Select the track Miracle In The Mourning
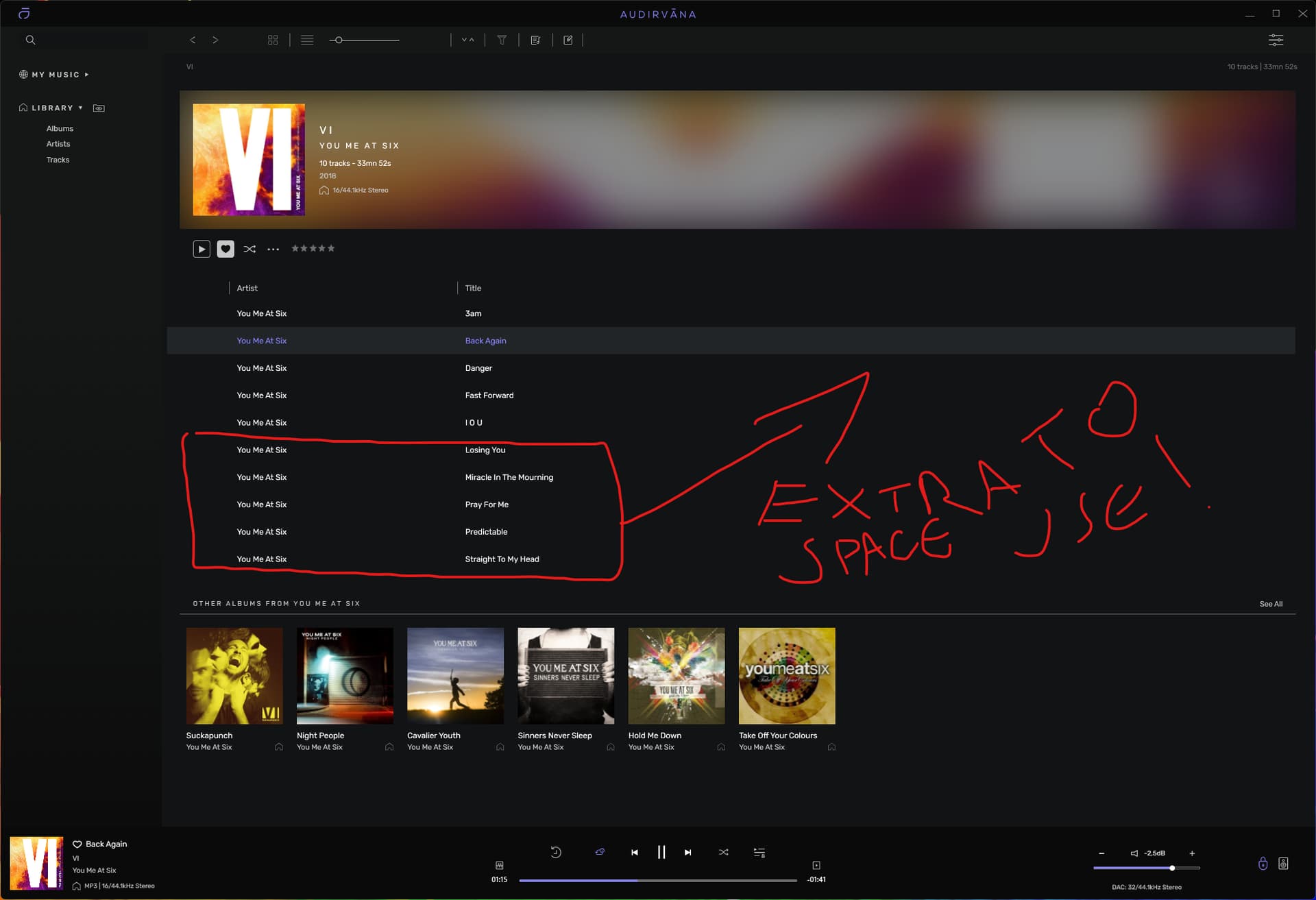The width and height of the screenshot is (1316, 900). pos(731,477)
